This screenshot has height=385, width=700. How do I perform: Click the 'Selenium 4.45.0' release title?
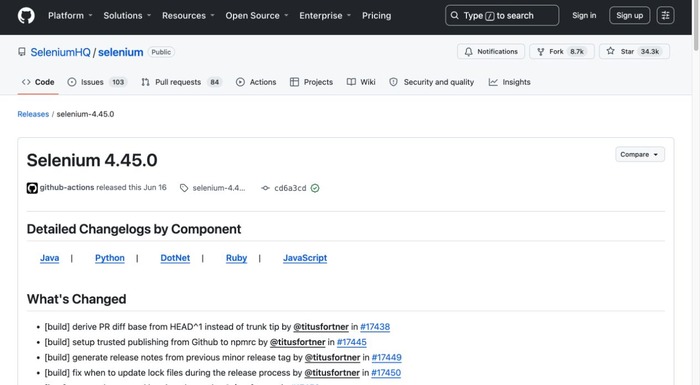(x=92, y=160)
